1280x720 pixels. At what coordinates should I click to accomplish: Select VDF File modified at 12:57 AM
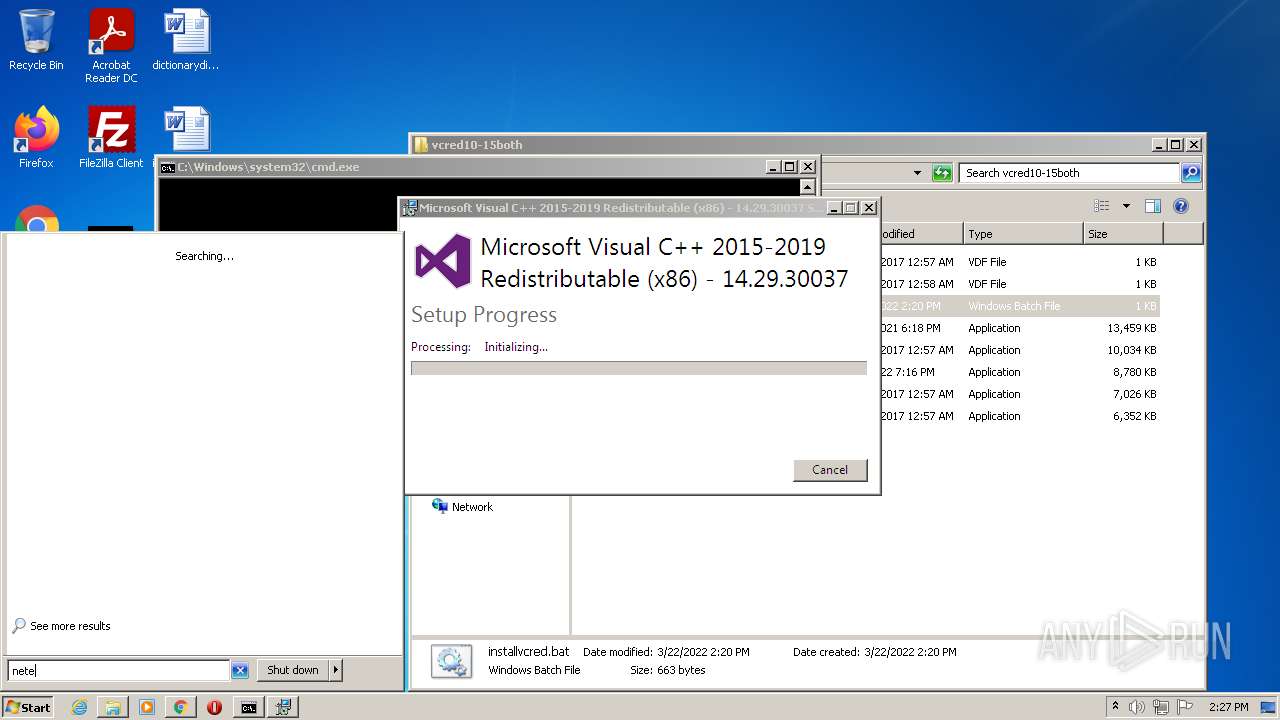(1019, 262)
